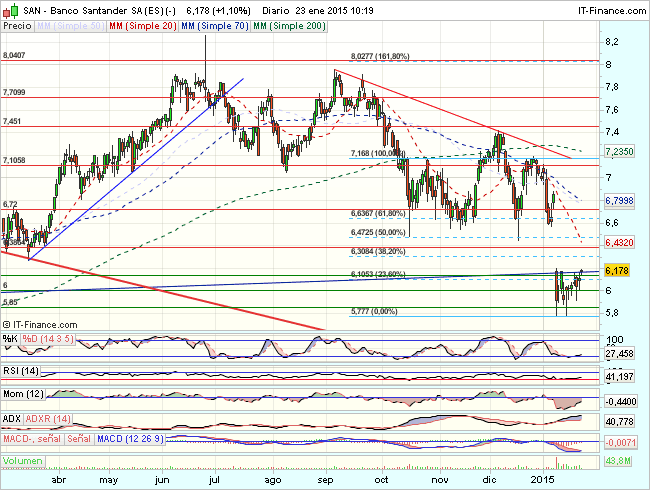
Task: Click the stochastic value 27,458
Action: 619,354
